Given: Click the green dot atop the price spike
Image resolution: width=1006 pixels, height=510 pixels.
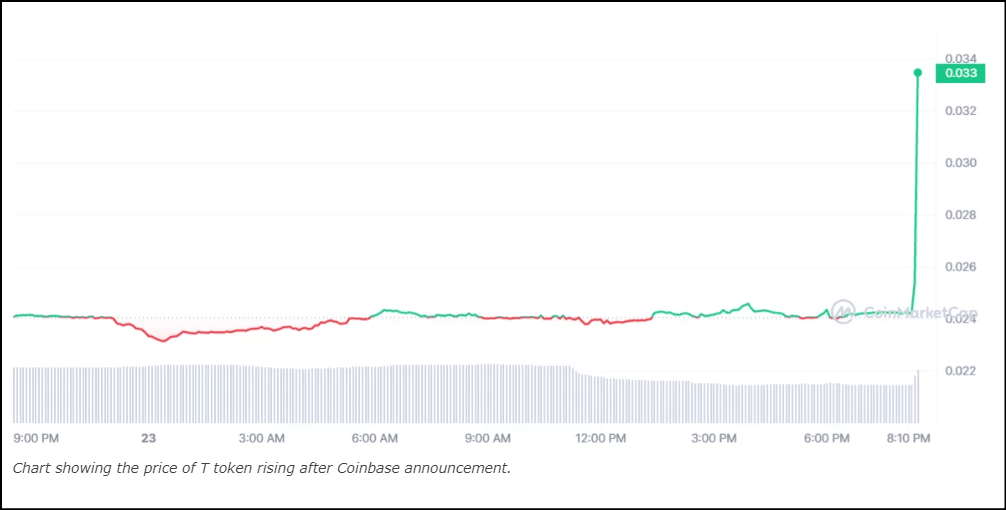Looking at the screenshot, I should pos(918,72).
